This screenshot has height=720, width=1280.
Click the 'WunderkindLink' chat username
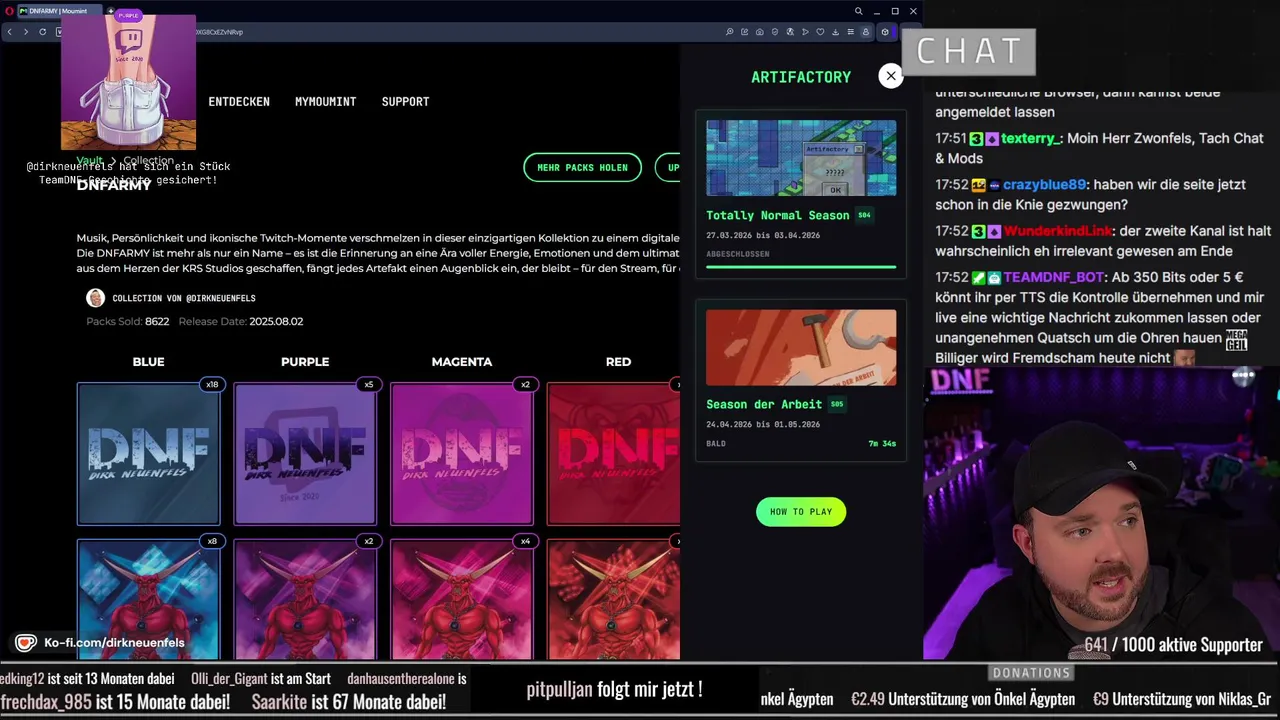pos(1058,231)
